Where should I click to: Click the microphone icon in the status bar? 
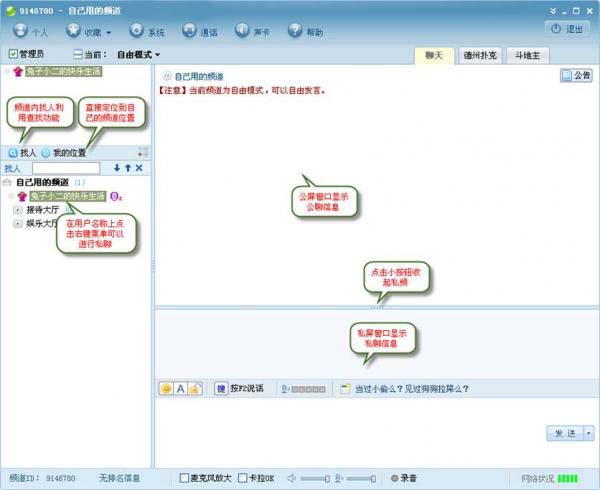pos(339,478)
